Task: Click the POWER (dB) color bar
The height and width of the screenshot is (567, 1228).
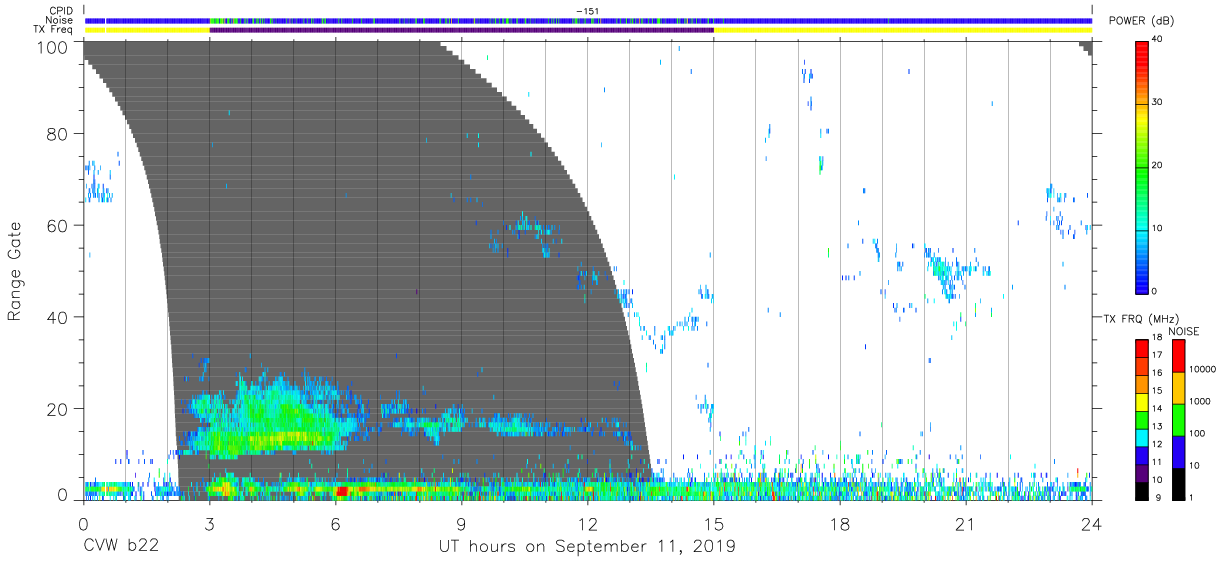Action: (x=1142, y=166)
